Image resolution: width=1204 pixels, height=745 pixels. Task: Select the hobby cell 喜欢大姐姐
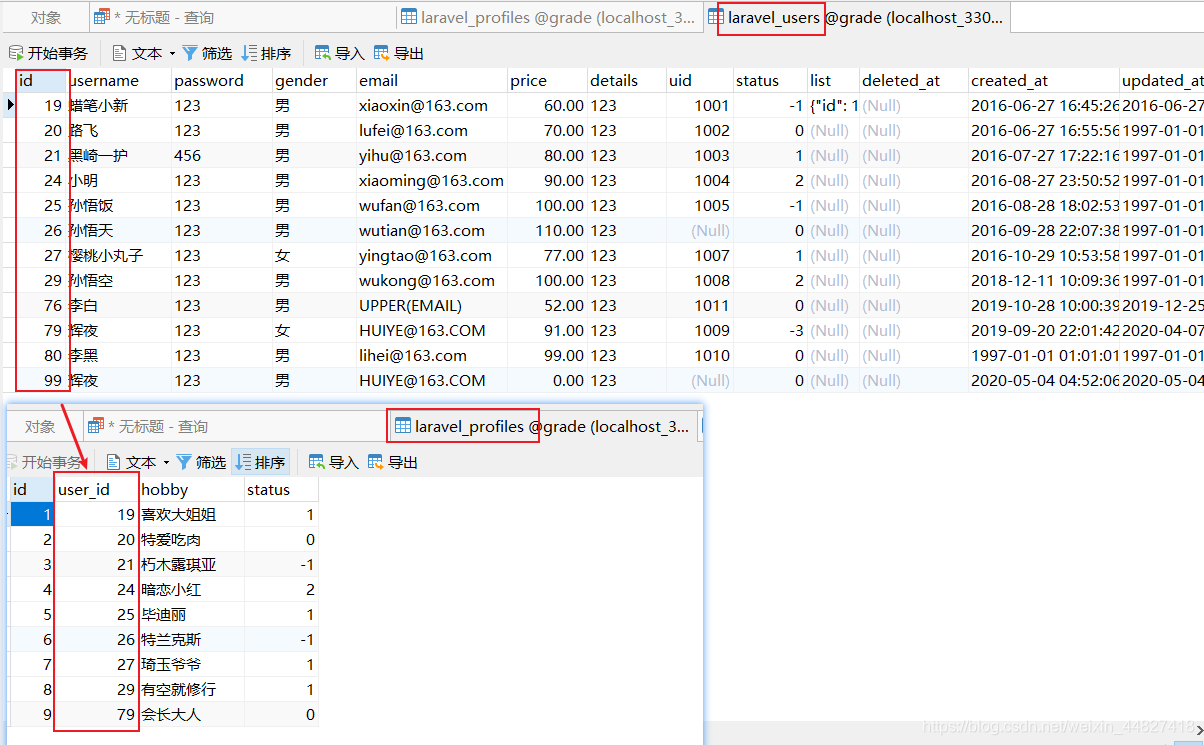[192, 514]
